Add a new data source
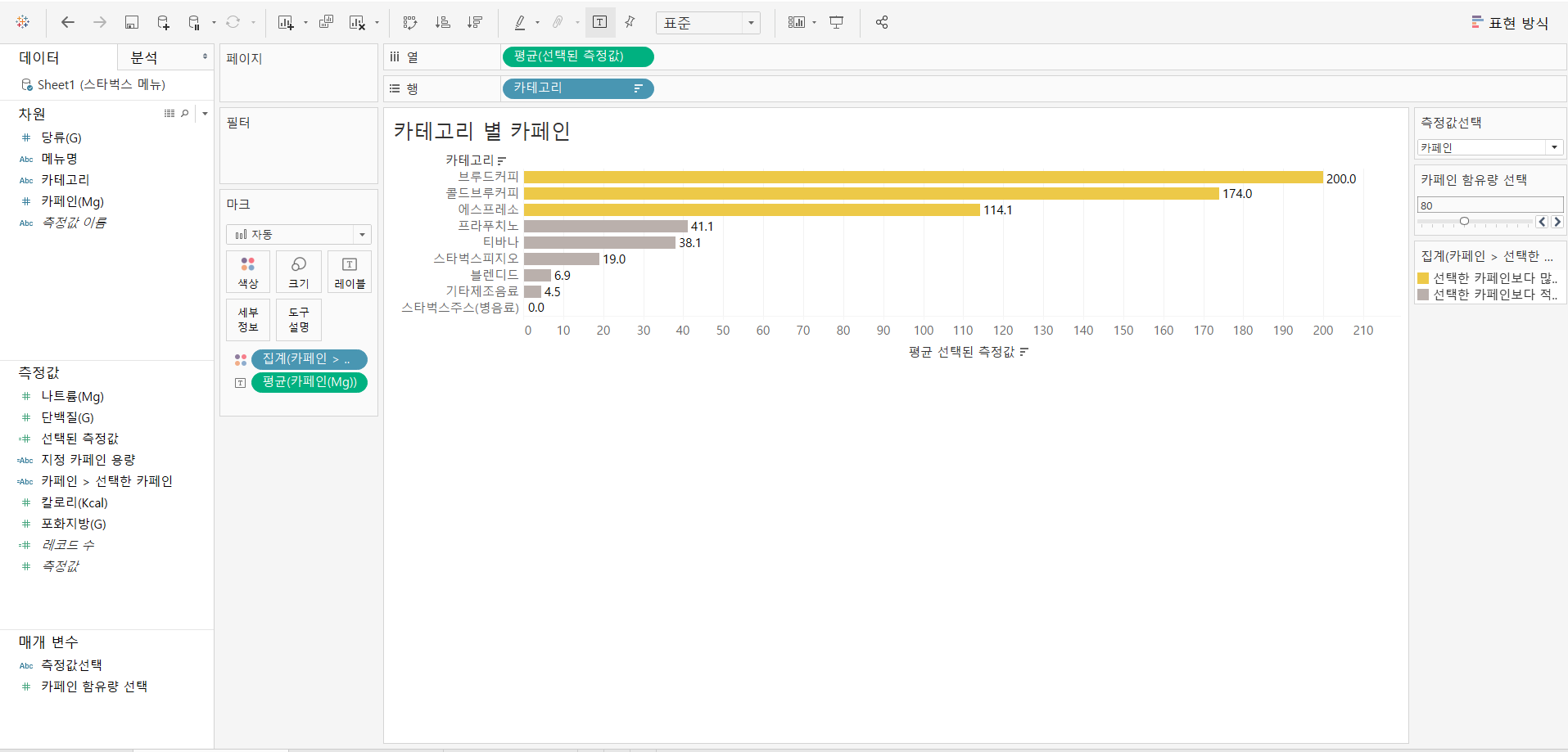This screenshot has width=1568, height=752. pos(163,22)
